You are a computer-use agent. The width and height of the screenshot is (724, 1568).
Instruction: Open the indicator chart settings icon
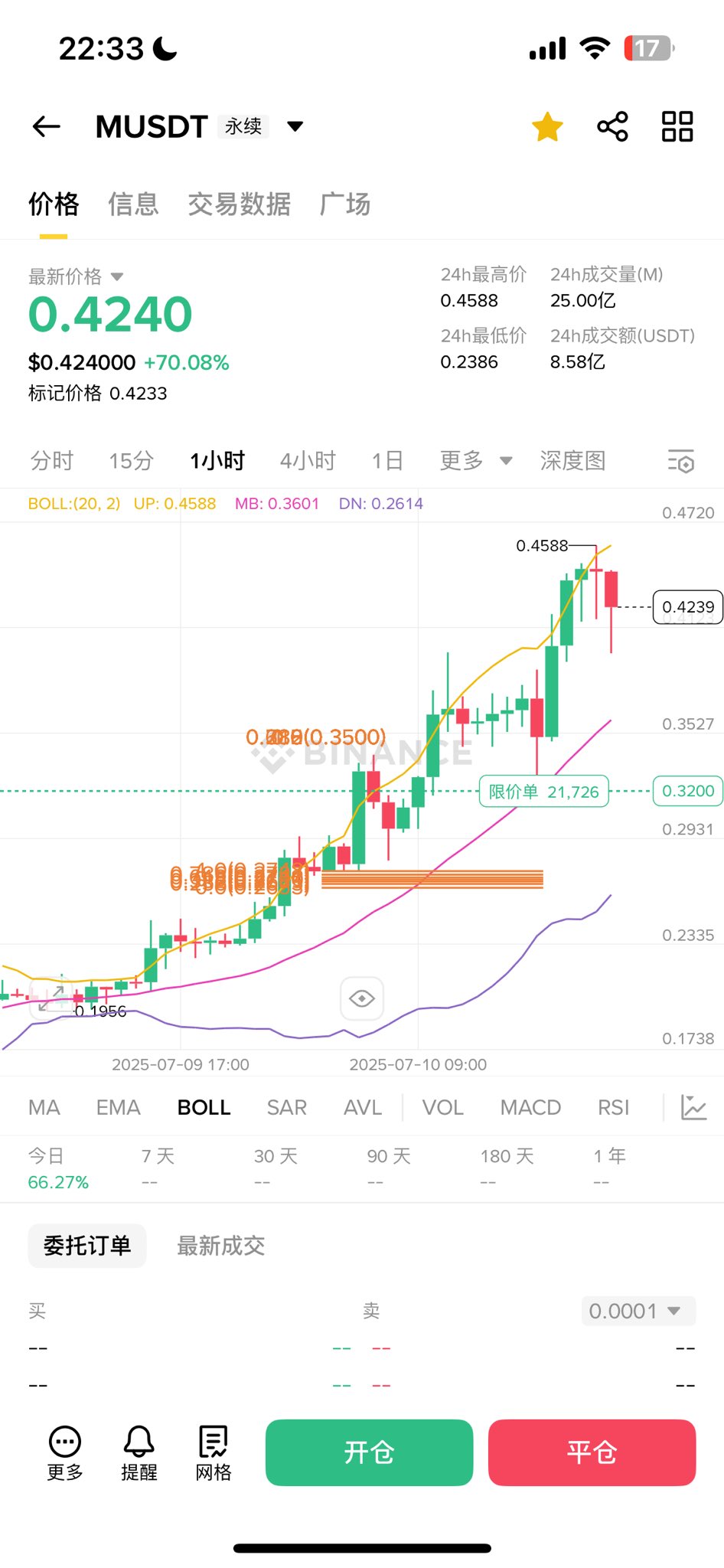click(693, 1107)
